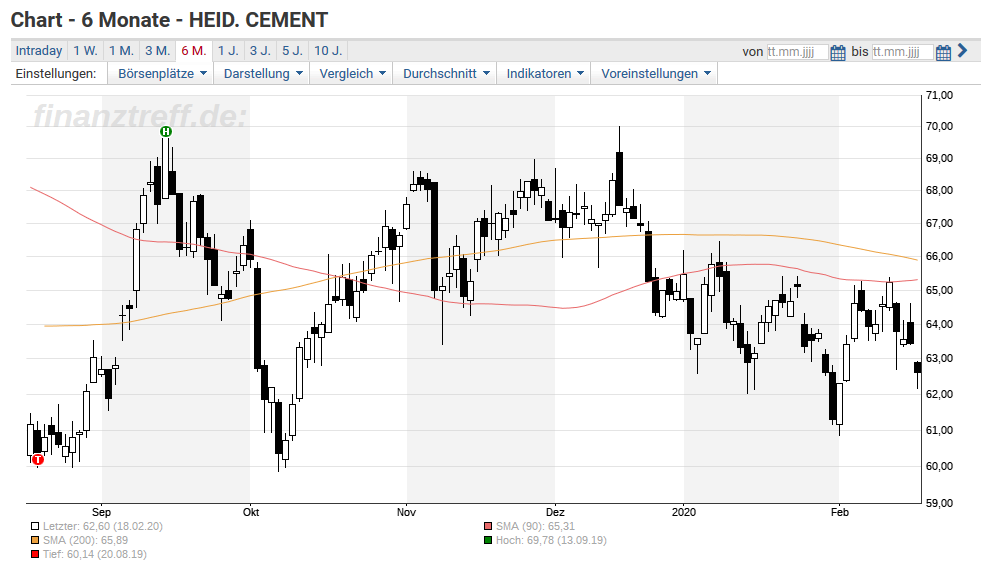The height and width of the screenshot is (576, 989).
Task: Click the 59,00 price axis label
Action: tap(939, 503)
